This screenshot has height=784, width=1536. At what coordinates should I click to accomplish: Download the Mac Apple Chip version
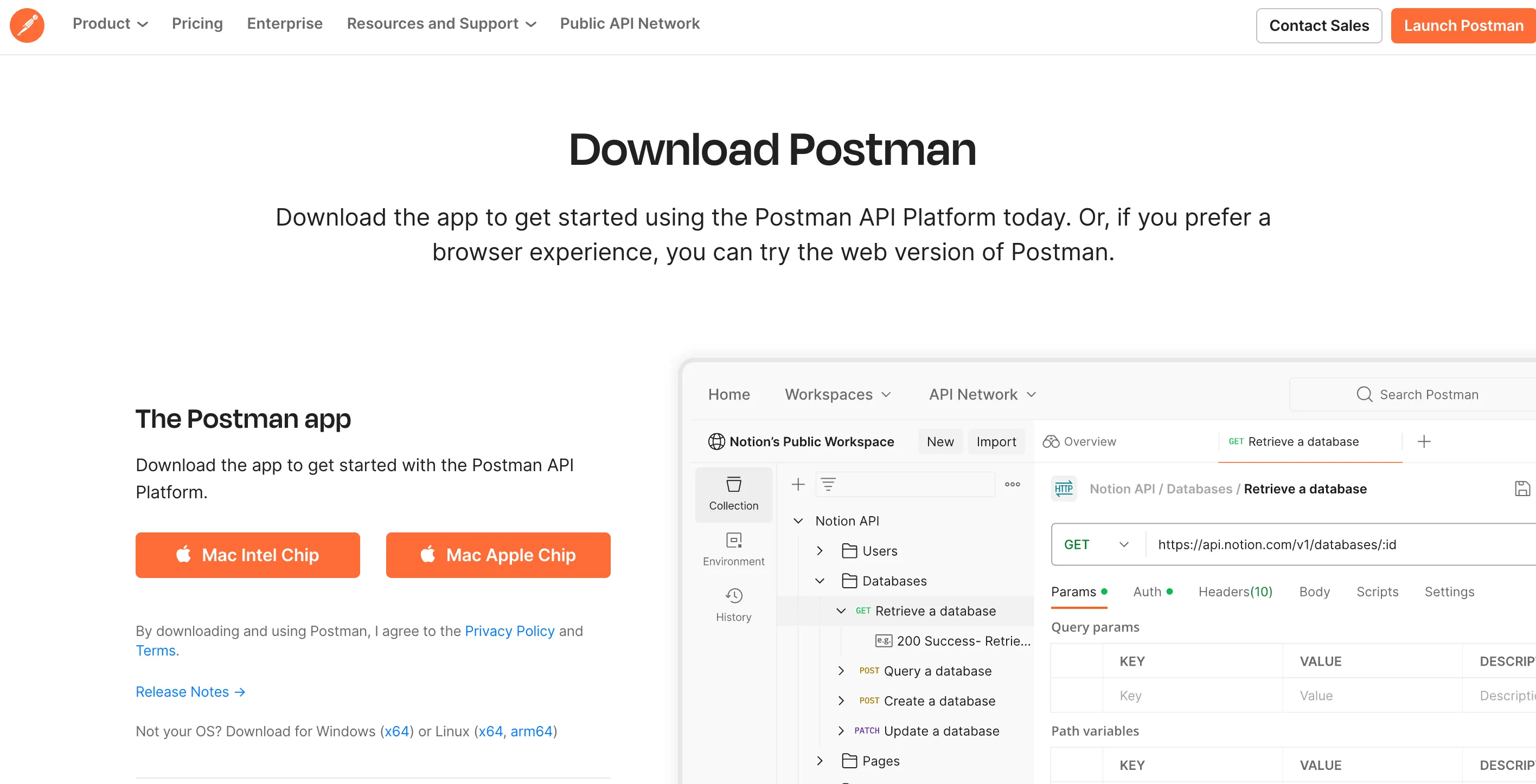point(498,555)
